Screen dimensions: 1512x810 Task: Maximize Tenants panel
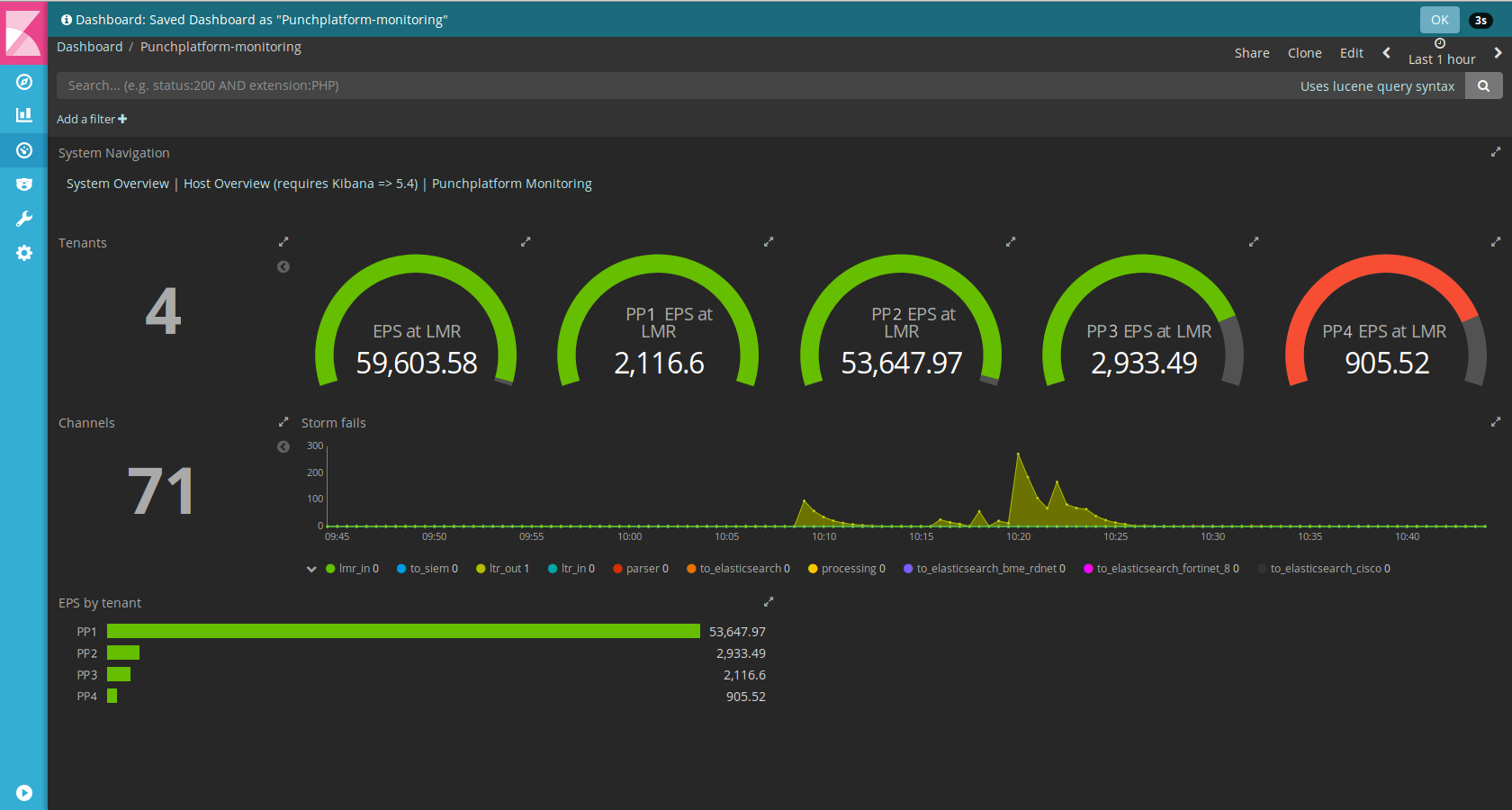(x=283, y=242)
